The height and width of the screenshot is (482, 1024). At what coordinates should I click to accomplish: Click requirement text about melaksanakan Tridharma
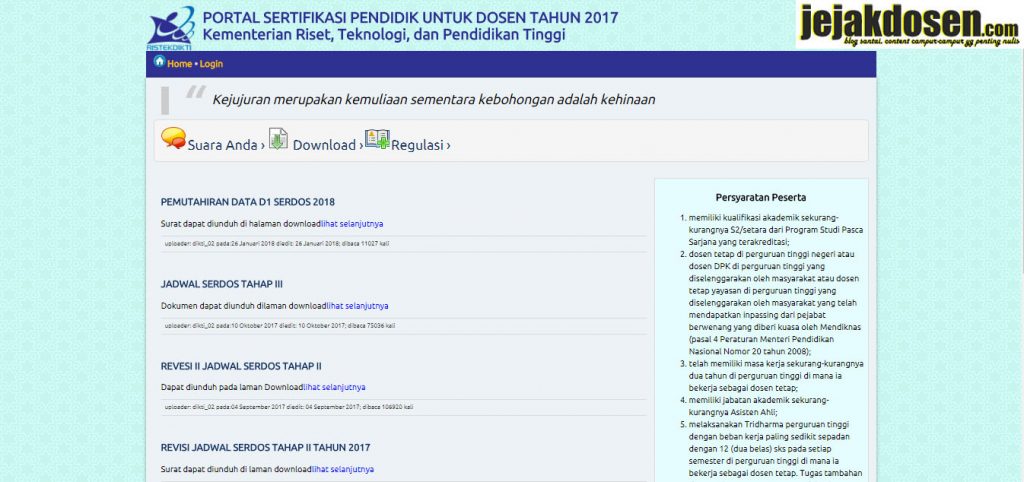point(776,449)
